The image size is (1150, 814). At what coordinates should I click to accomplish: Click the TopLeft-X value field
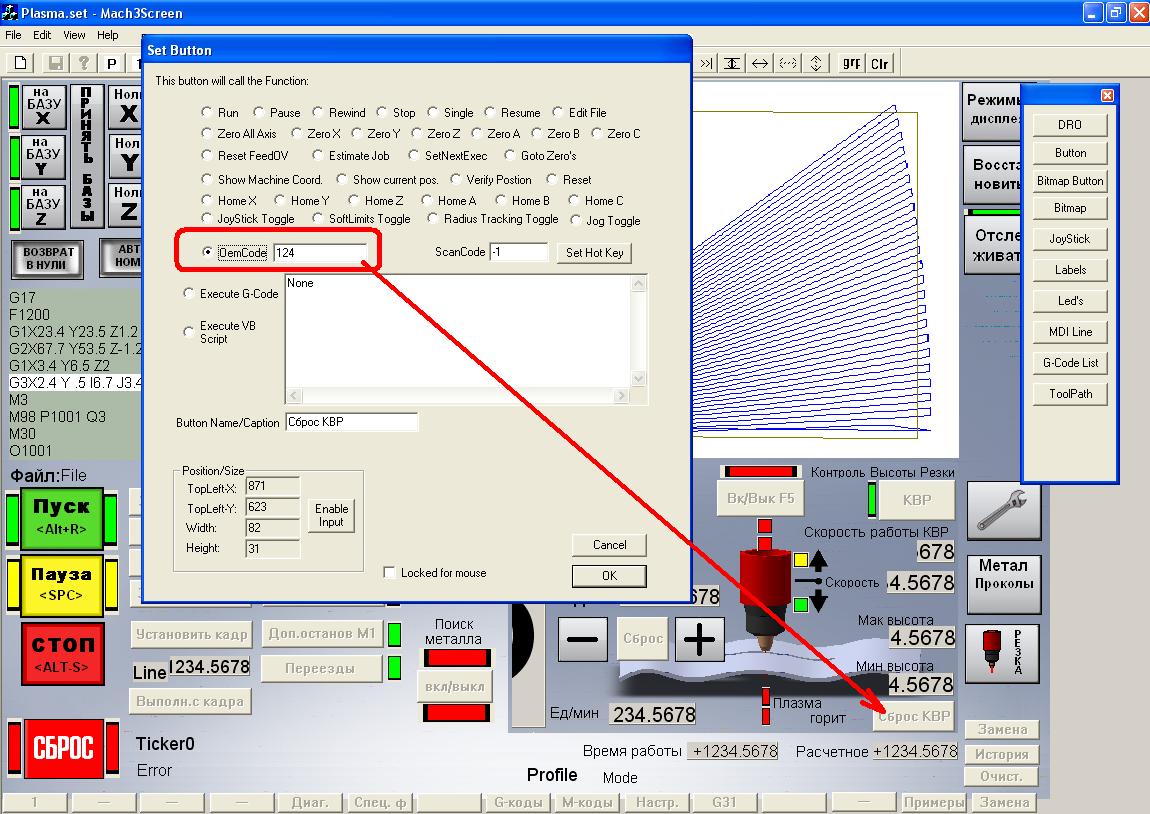click(272, 486)
